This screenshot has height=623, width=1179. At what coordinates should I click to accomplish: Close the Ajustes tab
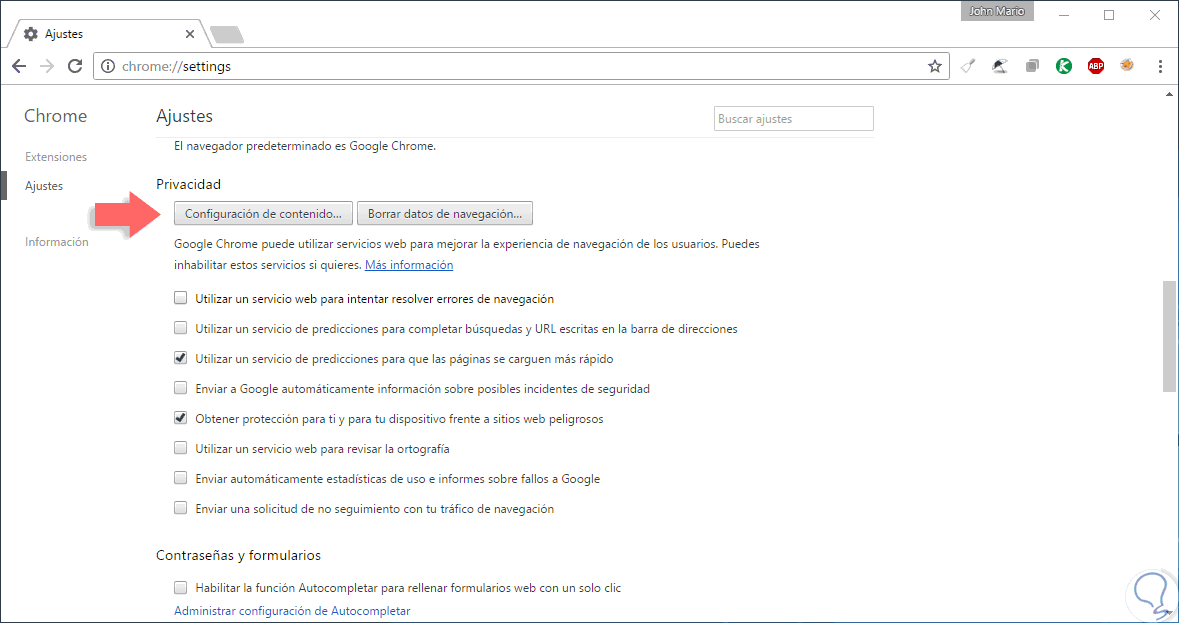(189, 34)
